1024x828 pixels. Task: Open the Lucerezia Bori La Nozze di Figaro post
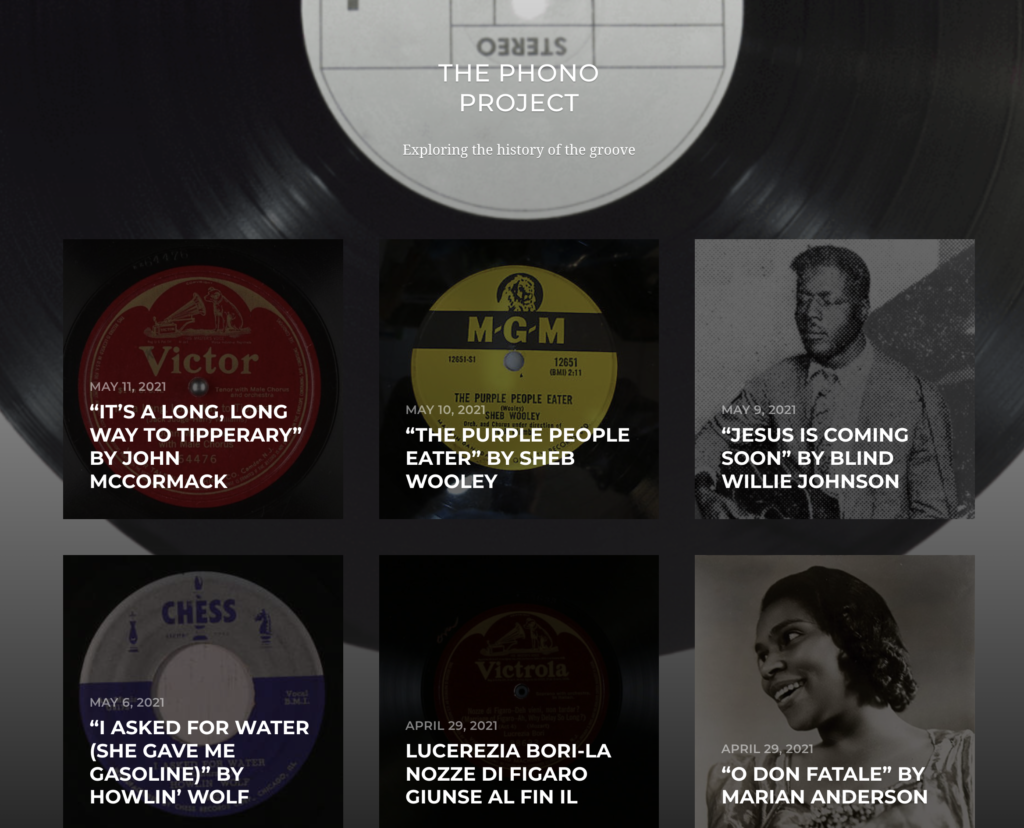[508, 774]
